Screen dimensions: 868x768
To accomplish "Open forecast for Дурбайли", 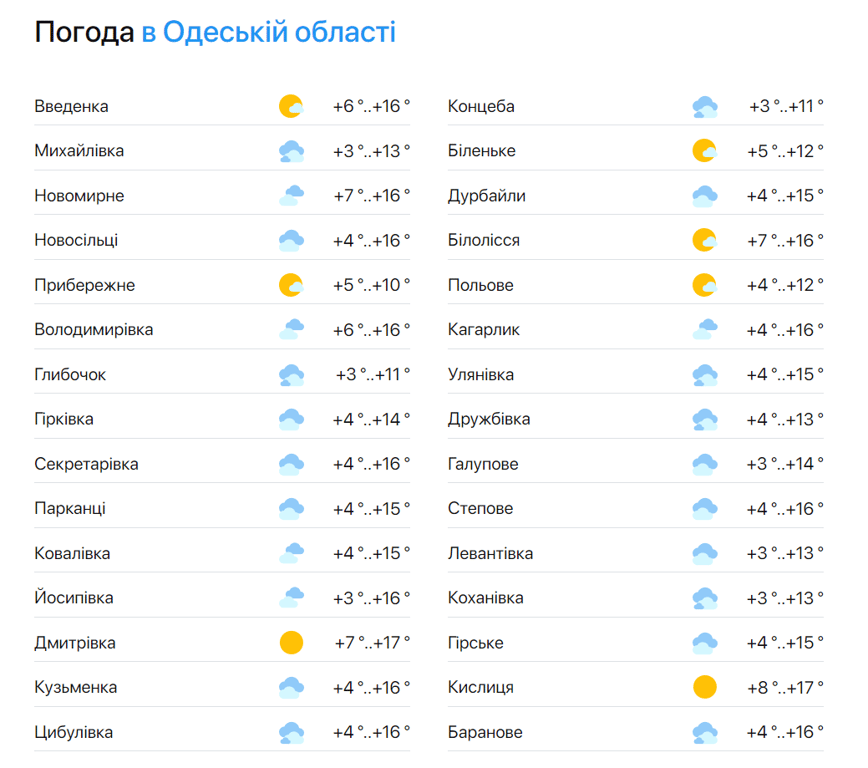I will 486,196.
